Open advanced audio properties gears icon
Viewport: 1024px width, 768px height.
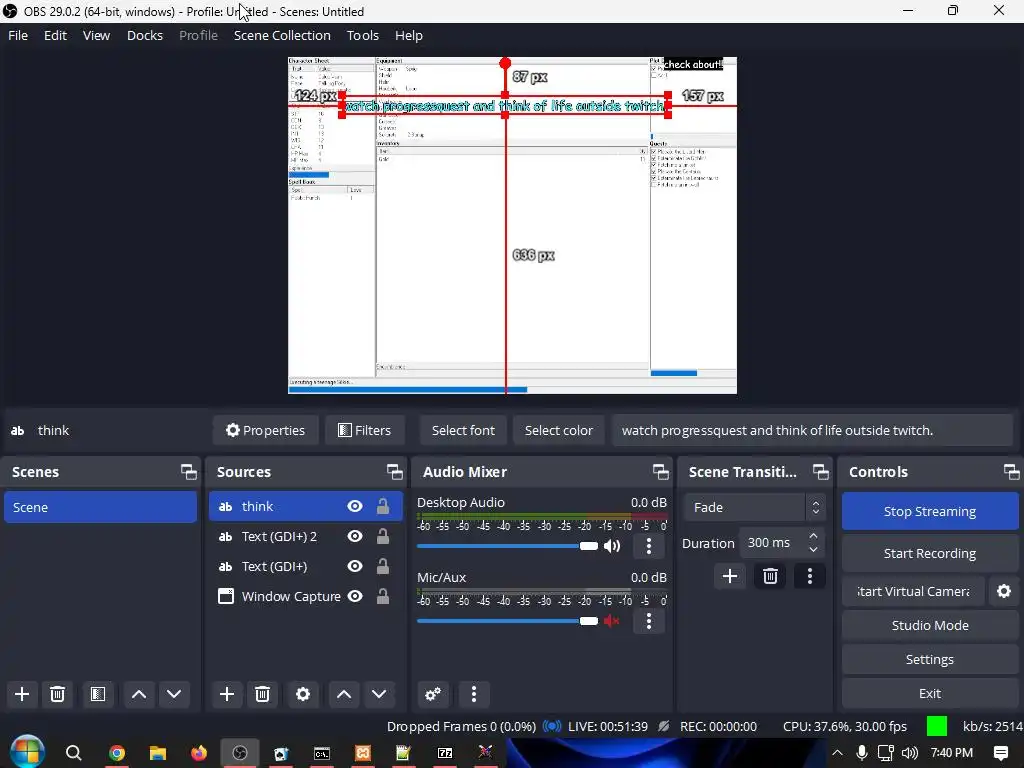(432, 694)
